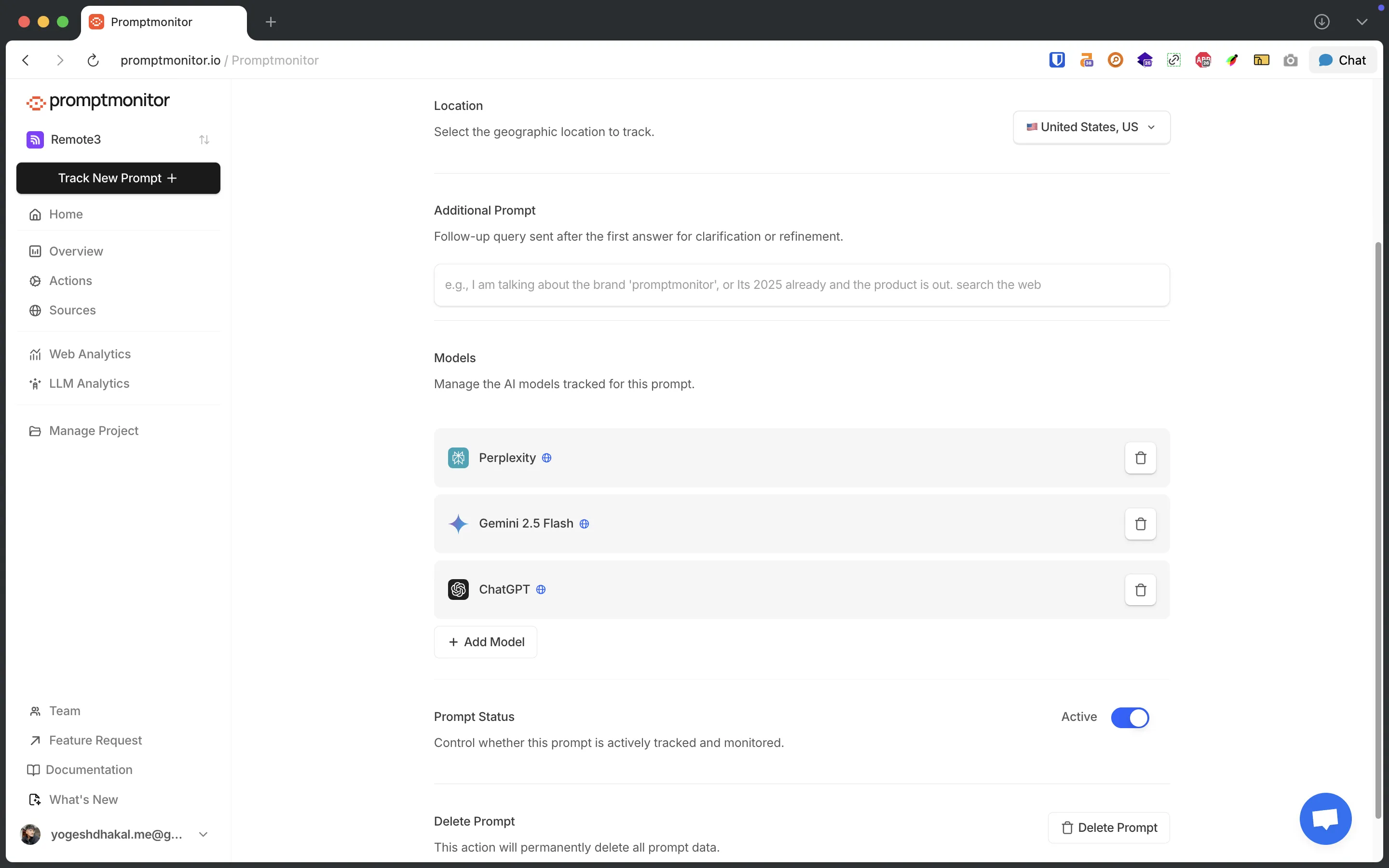1389x868 pixels.
Task: Open the Web Analytics panel
Action: 89,353
